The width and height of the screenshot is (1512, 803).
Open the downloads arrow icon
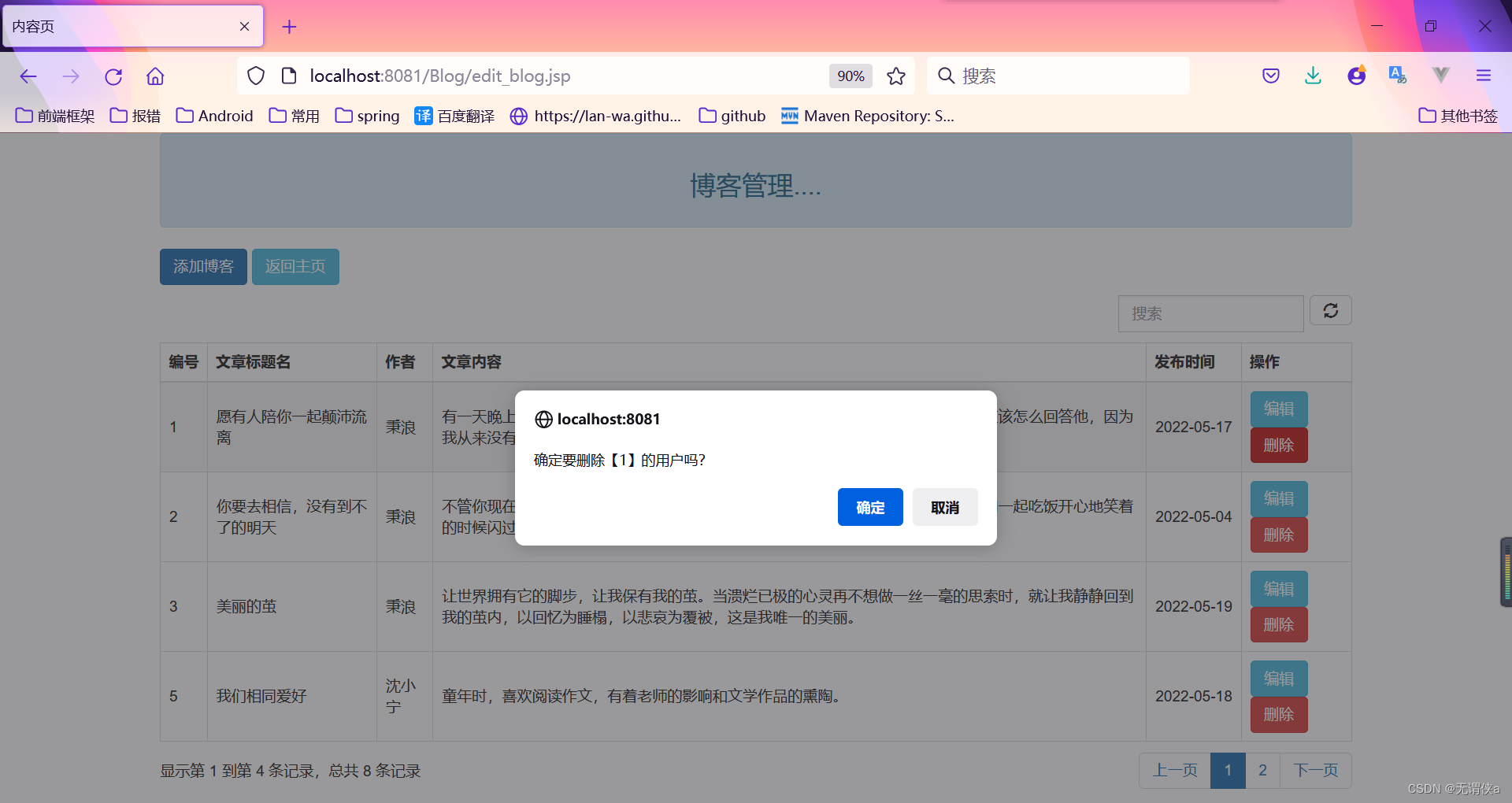pos(1313,76)
